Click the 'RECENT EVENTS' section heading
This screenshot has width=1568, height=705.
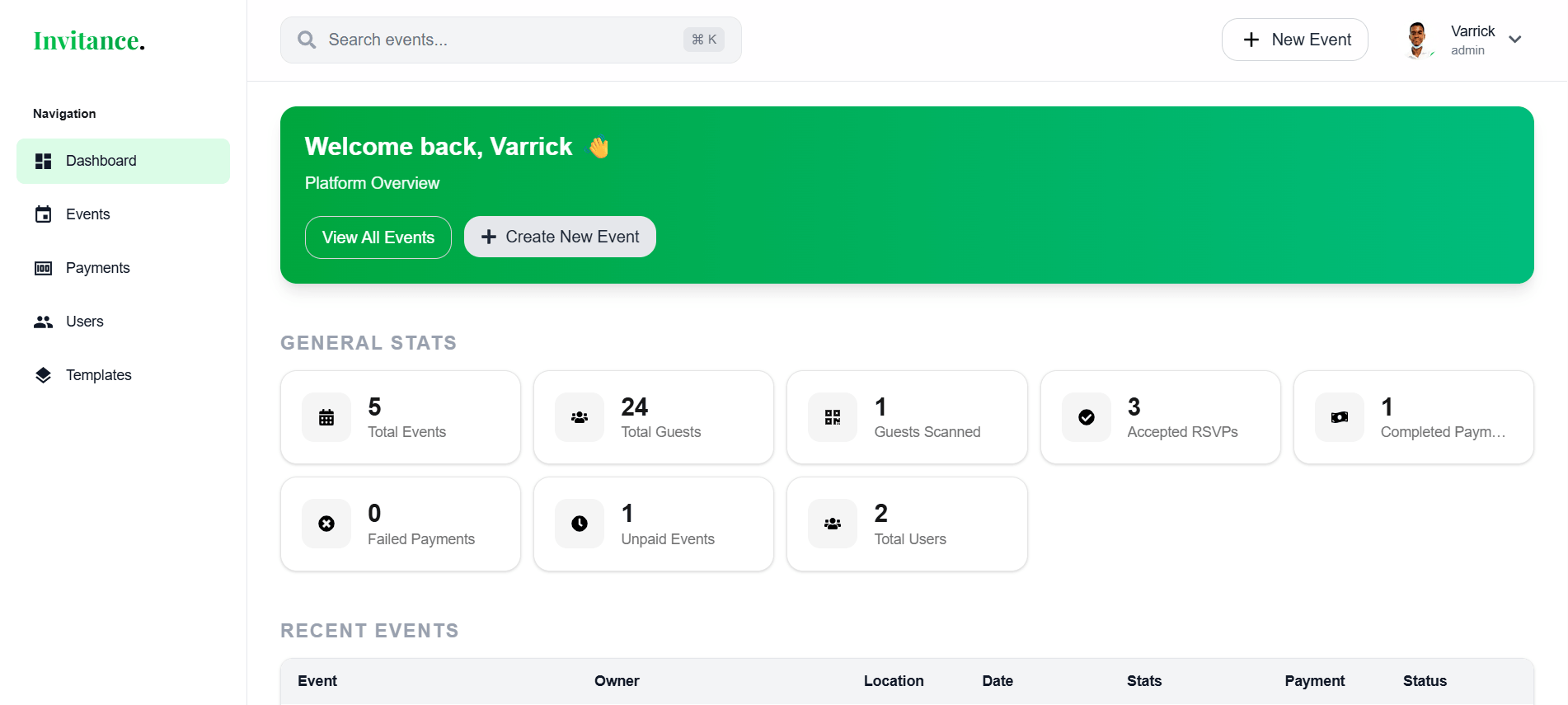(369, 631)
